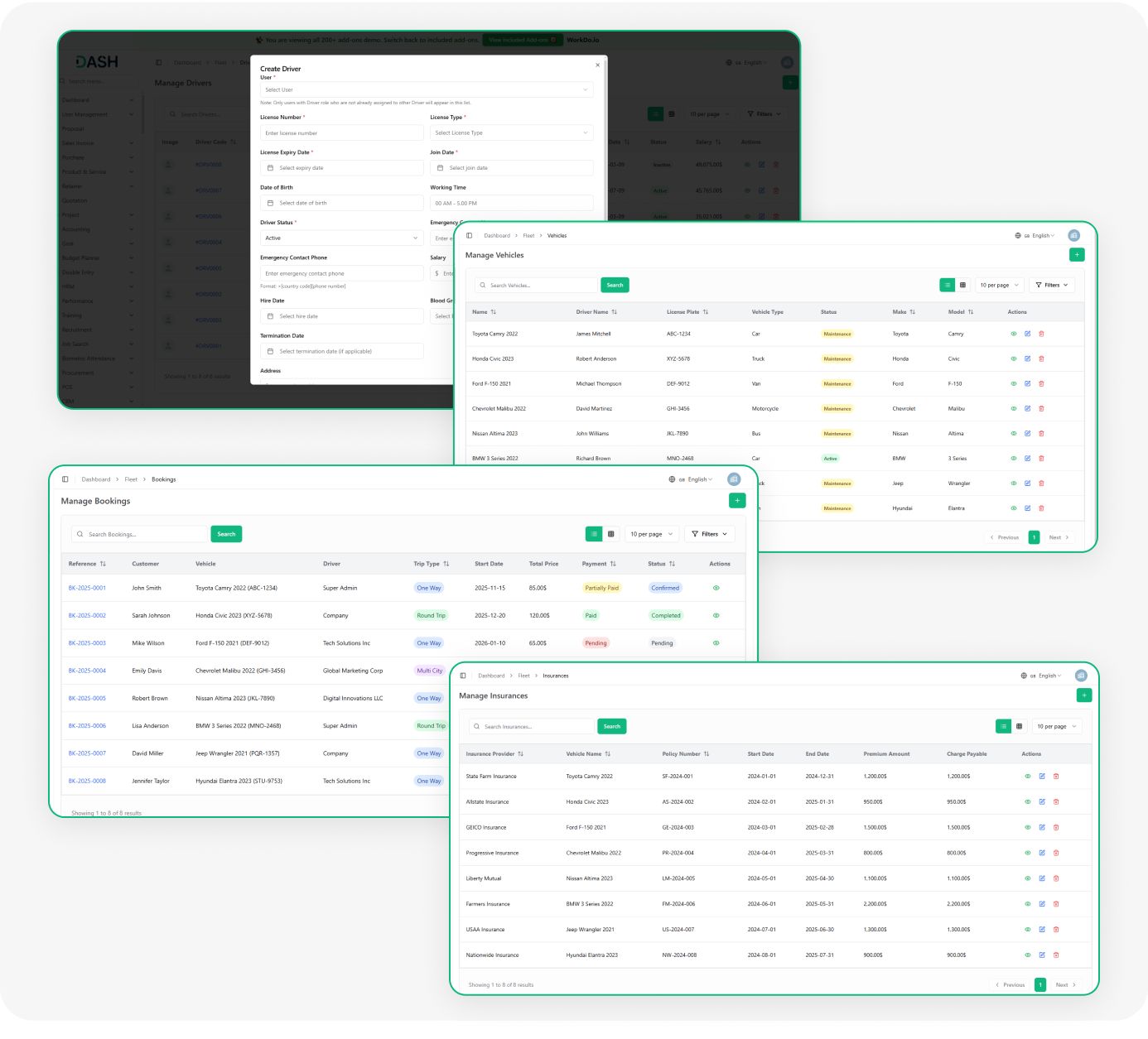Toggle the sidebar icon in Manage Bookings window
1148x1039 pixels.
(x=65, y=479)
